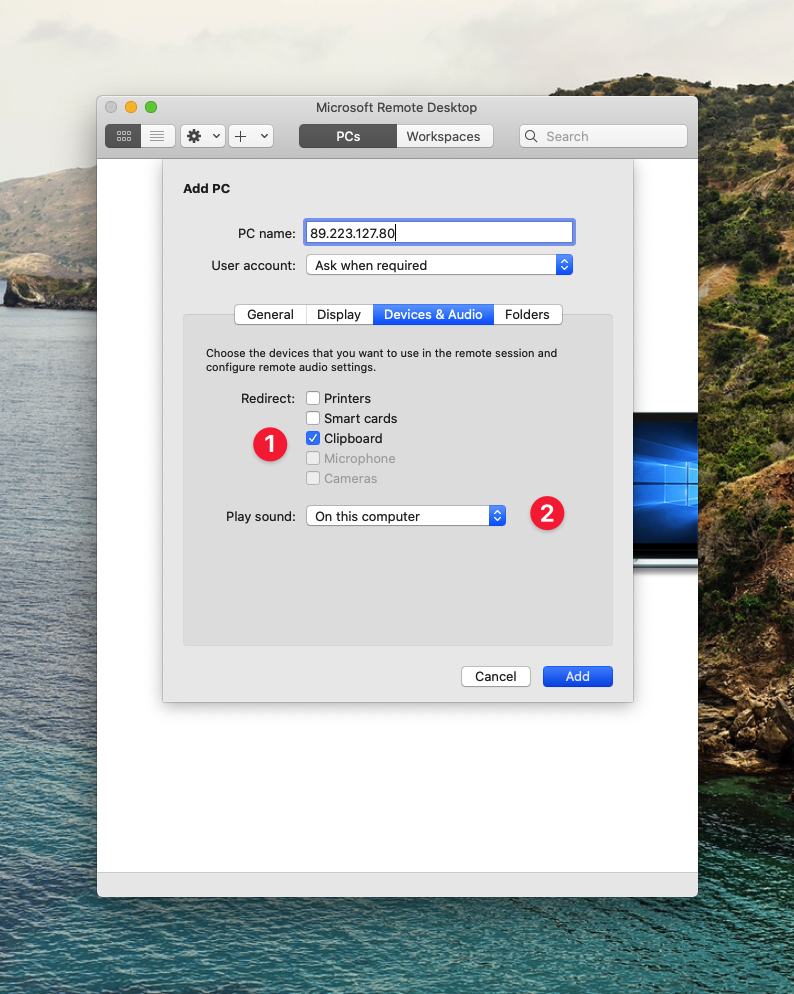Open the User account dropdown

click(x=439, y=265)
